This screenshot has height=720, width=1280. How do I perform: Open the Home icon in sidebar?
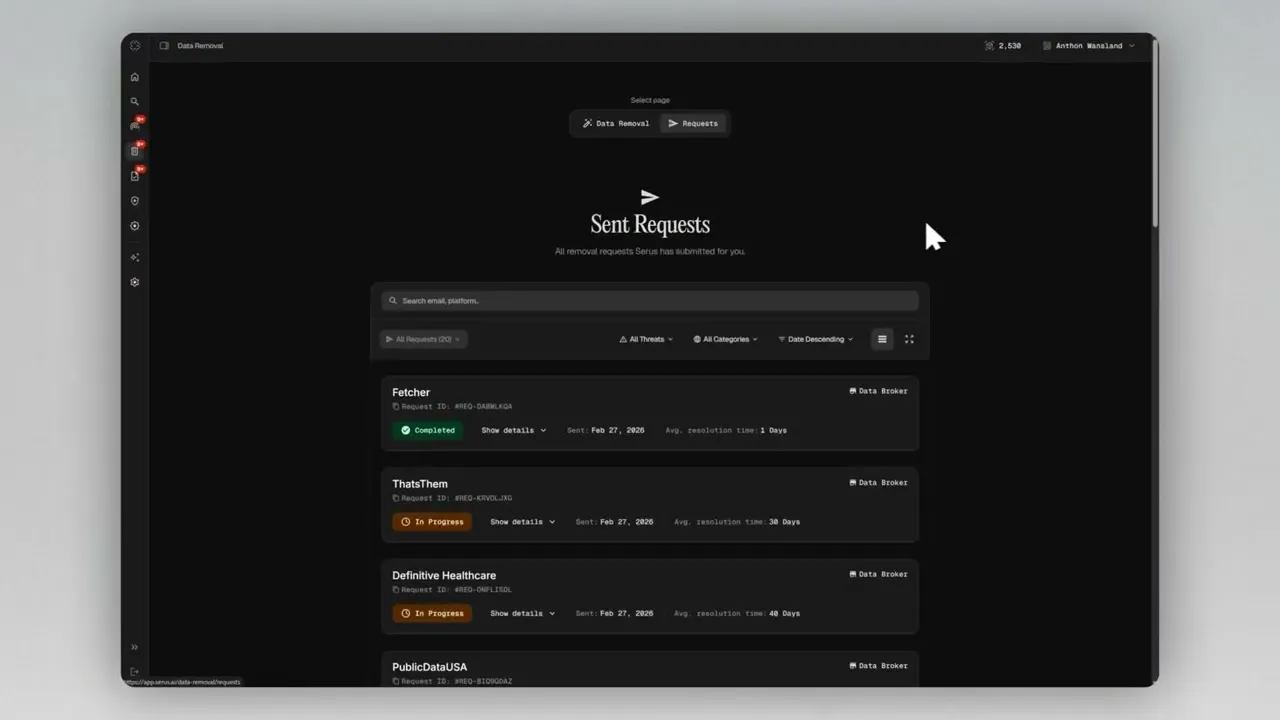point(135,77)
